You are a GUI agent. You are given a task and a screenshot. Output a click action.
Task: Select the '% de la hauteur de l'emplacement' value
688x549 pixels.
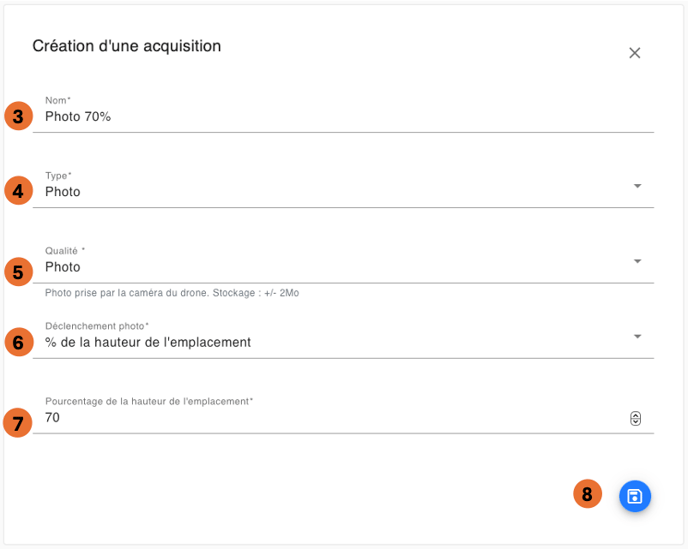[x=148, y=342]
